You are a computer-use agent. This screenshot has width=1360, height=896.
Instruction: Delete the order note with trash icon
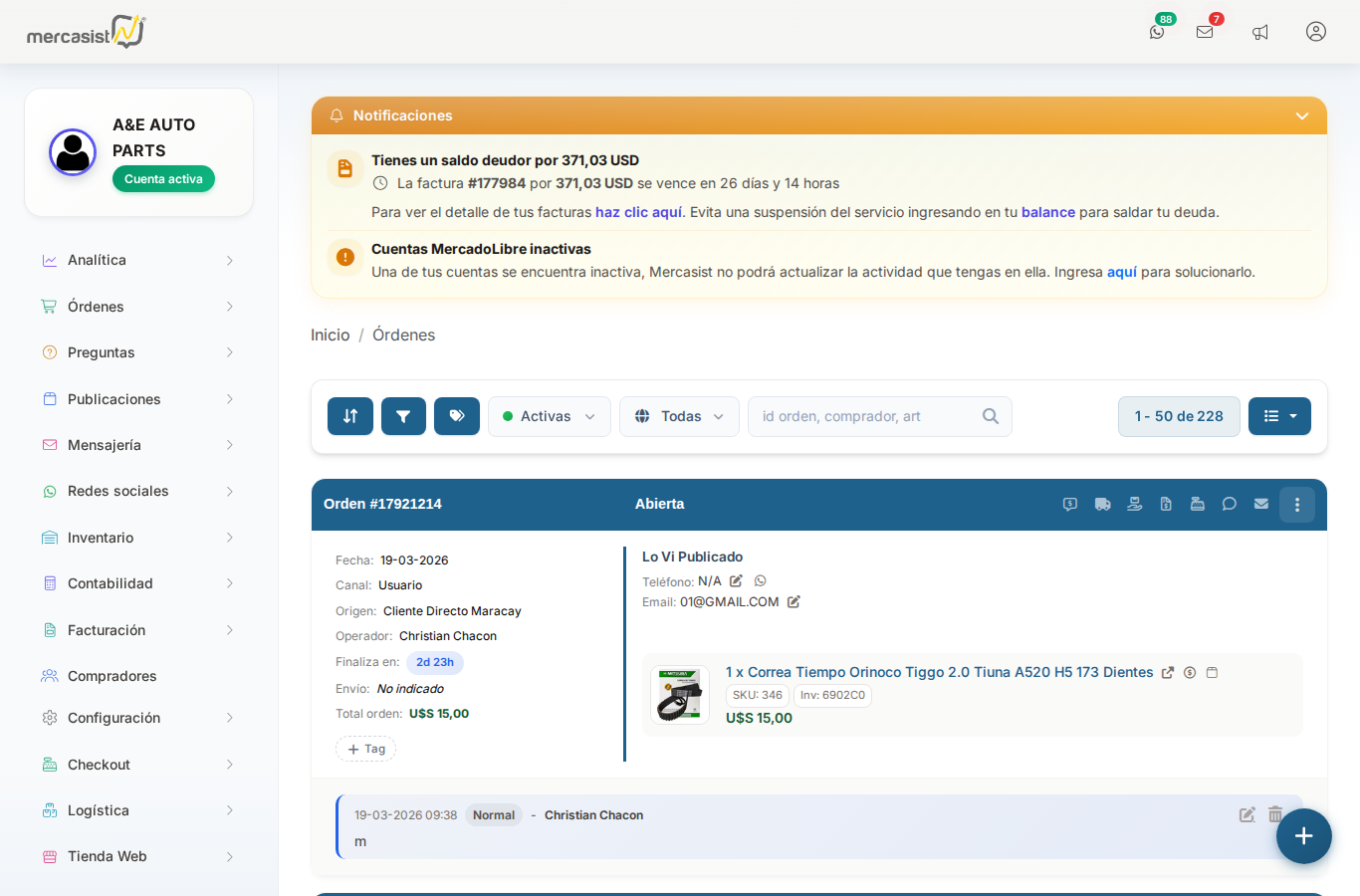1275,814
